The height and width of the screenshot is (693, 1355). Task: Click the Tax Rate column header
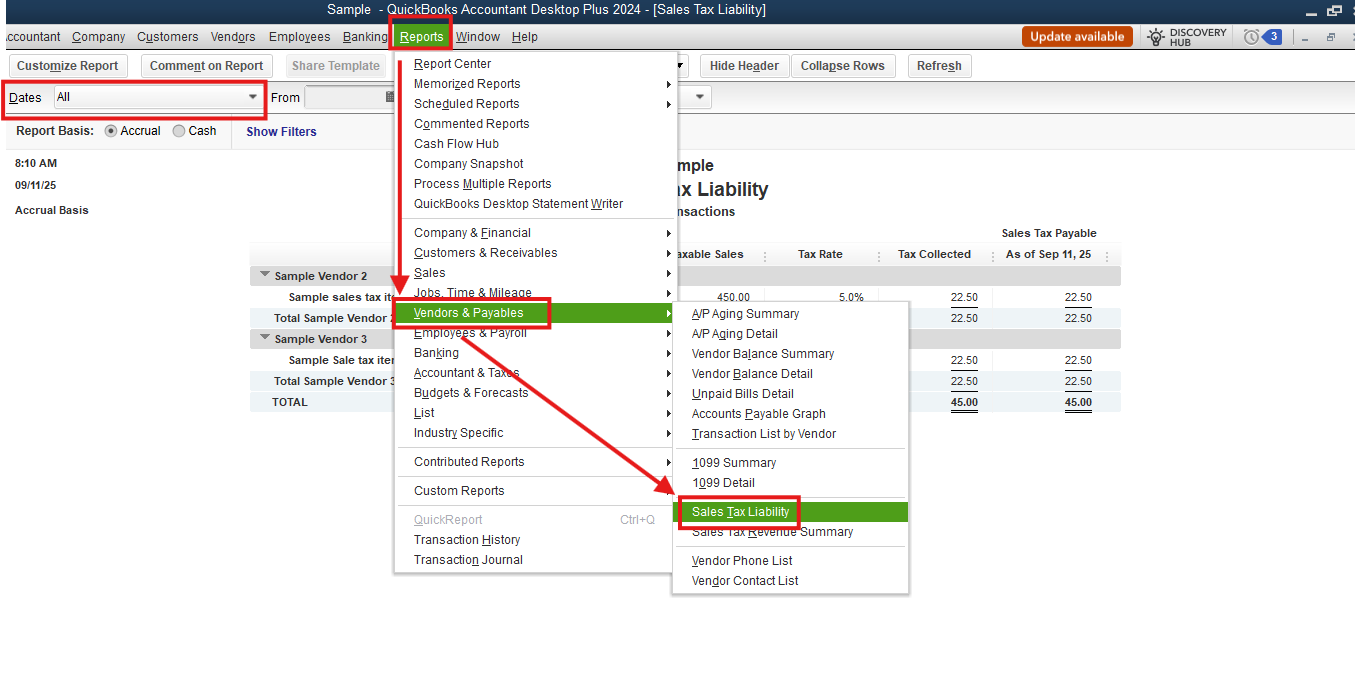pyautogui.click(x=820, y=255)
